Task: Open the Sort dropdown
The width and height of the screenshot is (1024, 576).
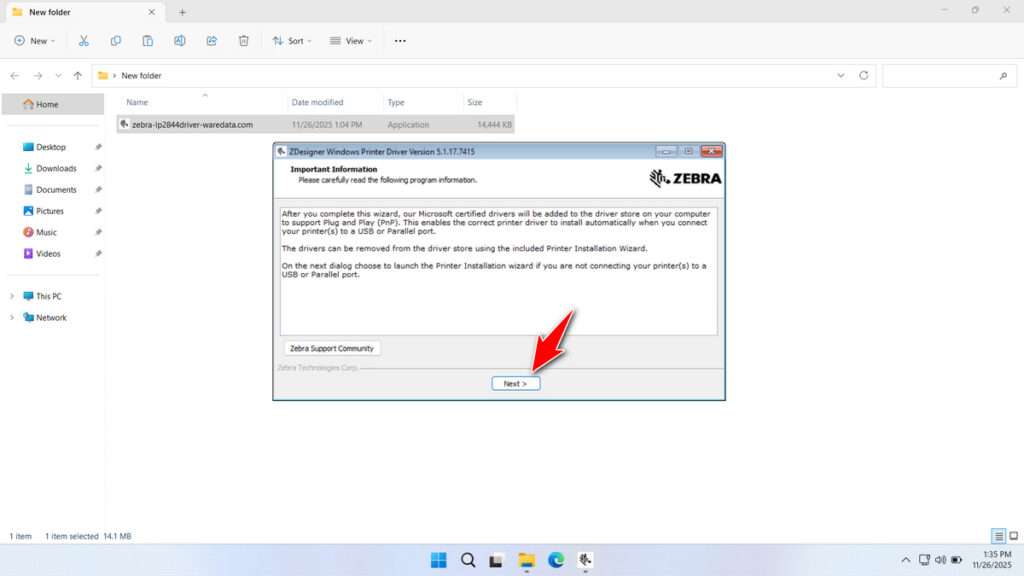Action: 292,40
